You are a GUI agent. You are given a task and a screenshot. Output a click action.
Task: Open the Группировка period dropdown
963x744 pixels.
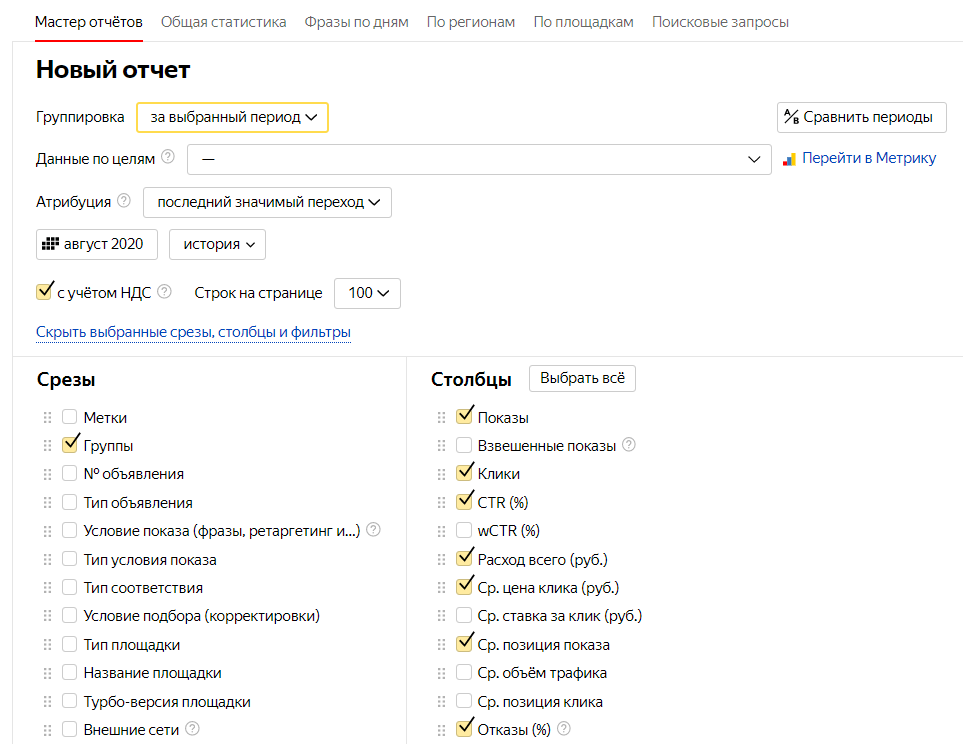[233, 117]
